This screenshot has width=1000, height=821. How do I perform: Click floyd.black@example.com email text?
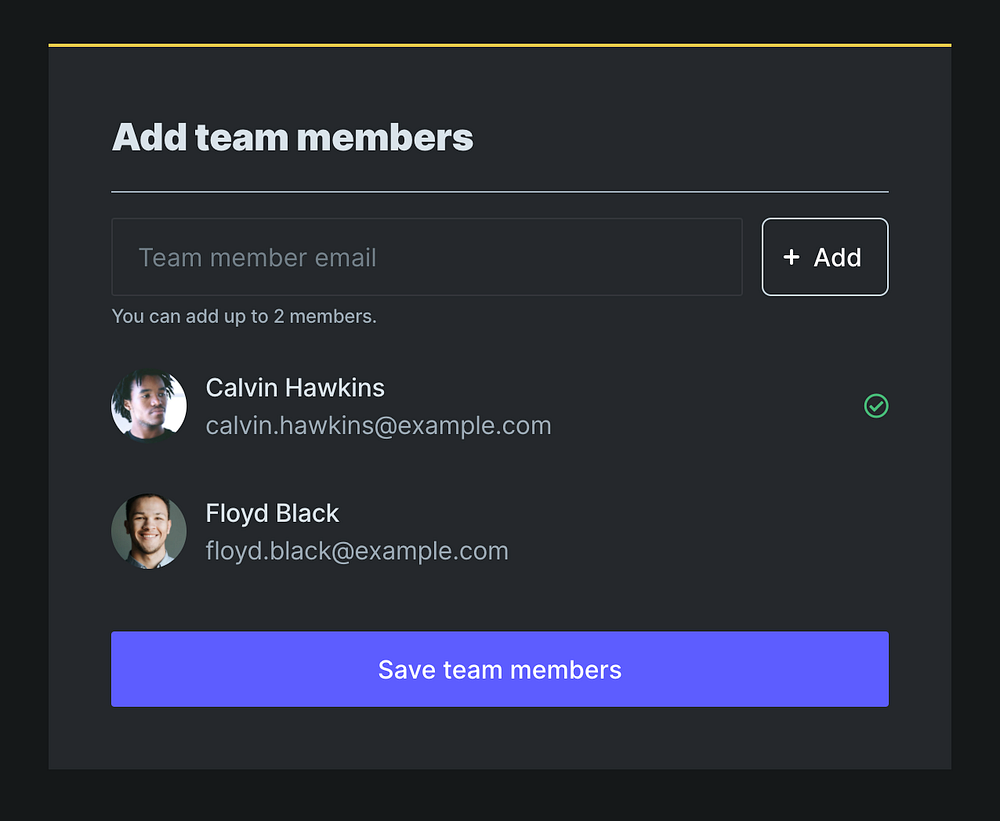point(357,551)
